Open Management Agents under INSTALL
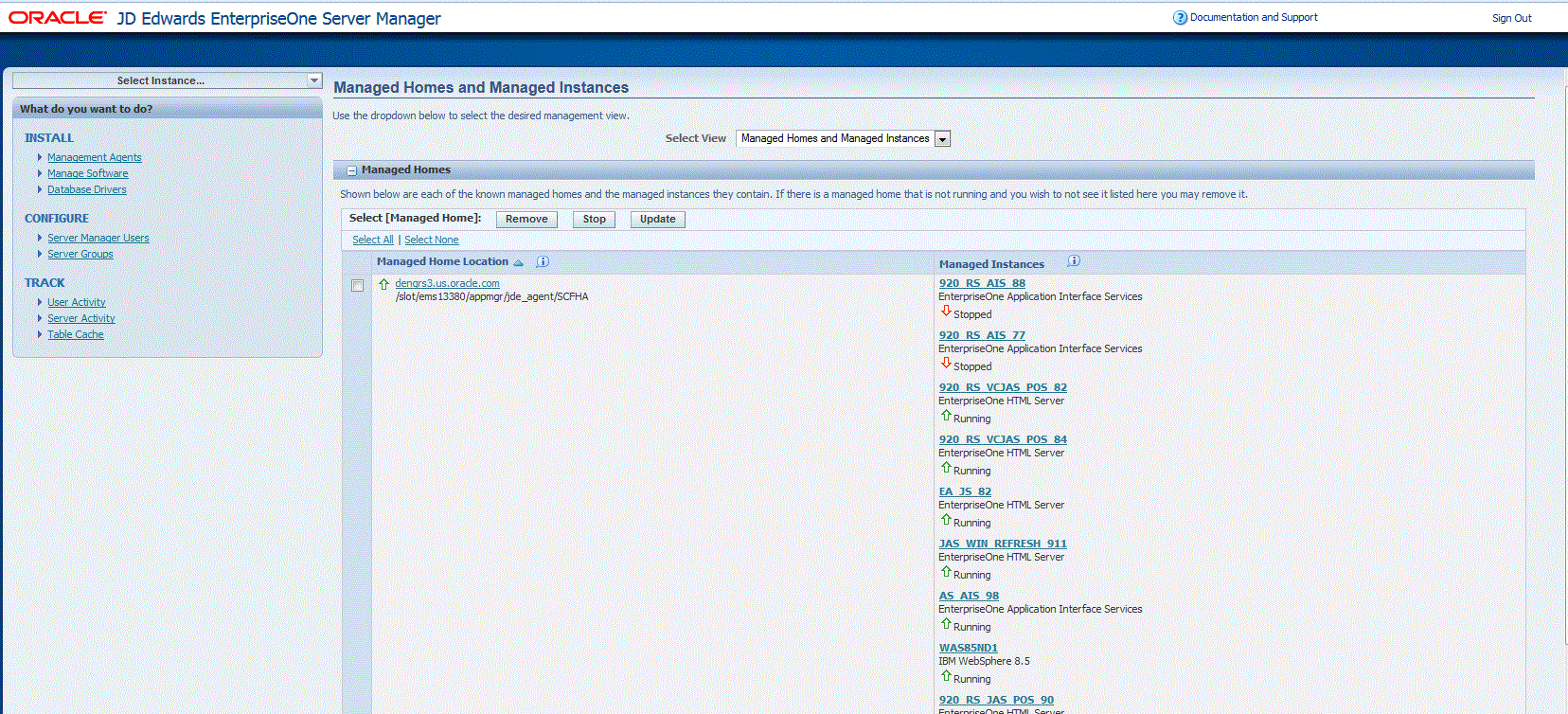 click(95, 158)
